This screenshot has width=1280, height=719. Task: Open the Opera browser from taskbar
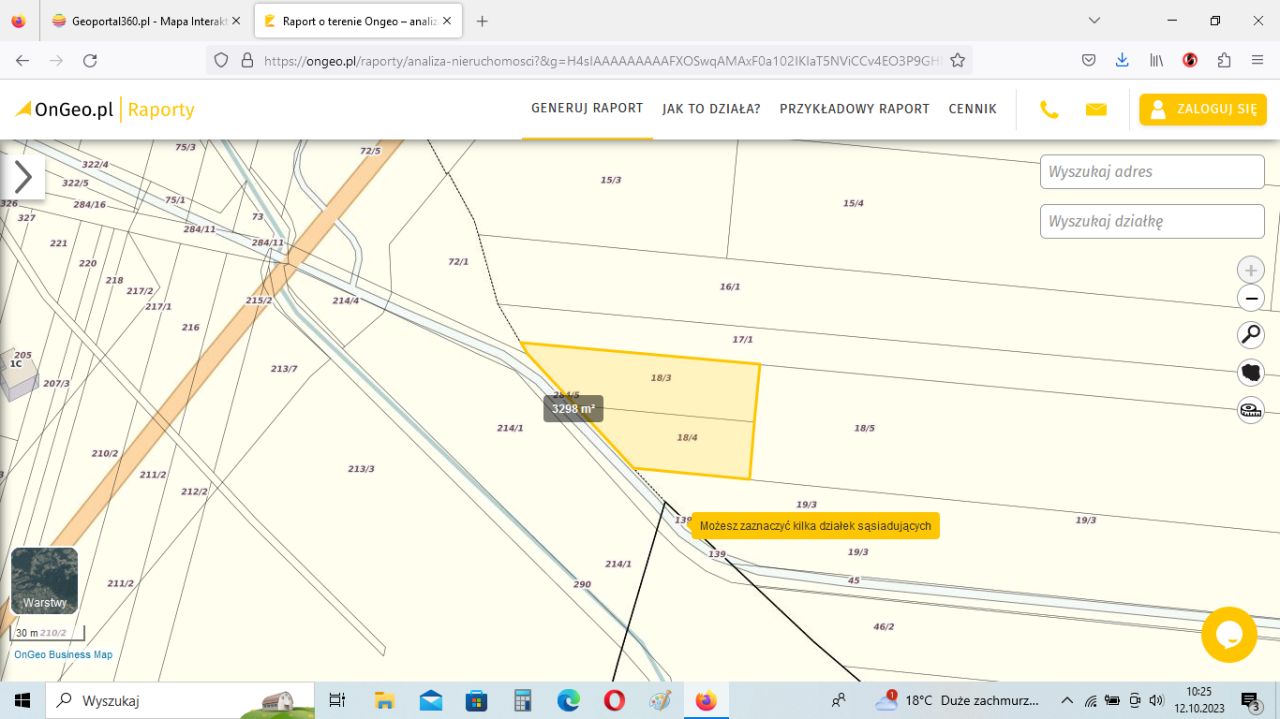[614, 700]
